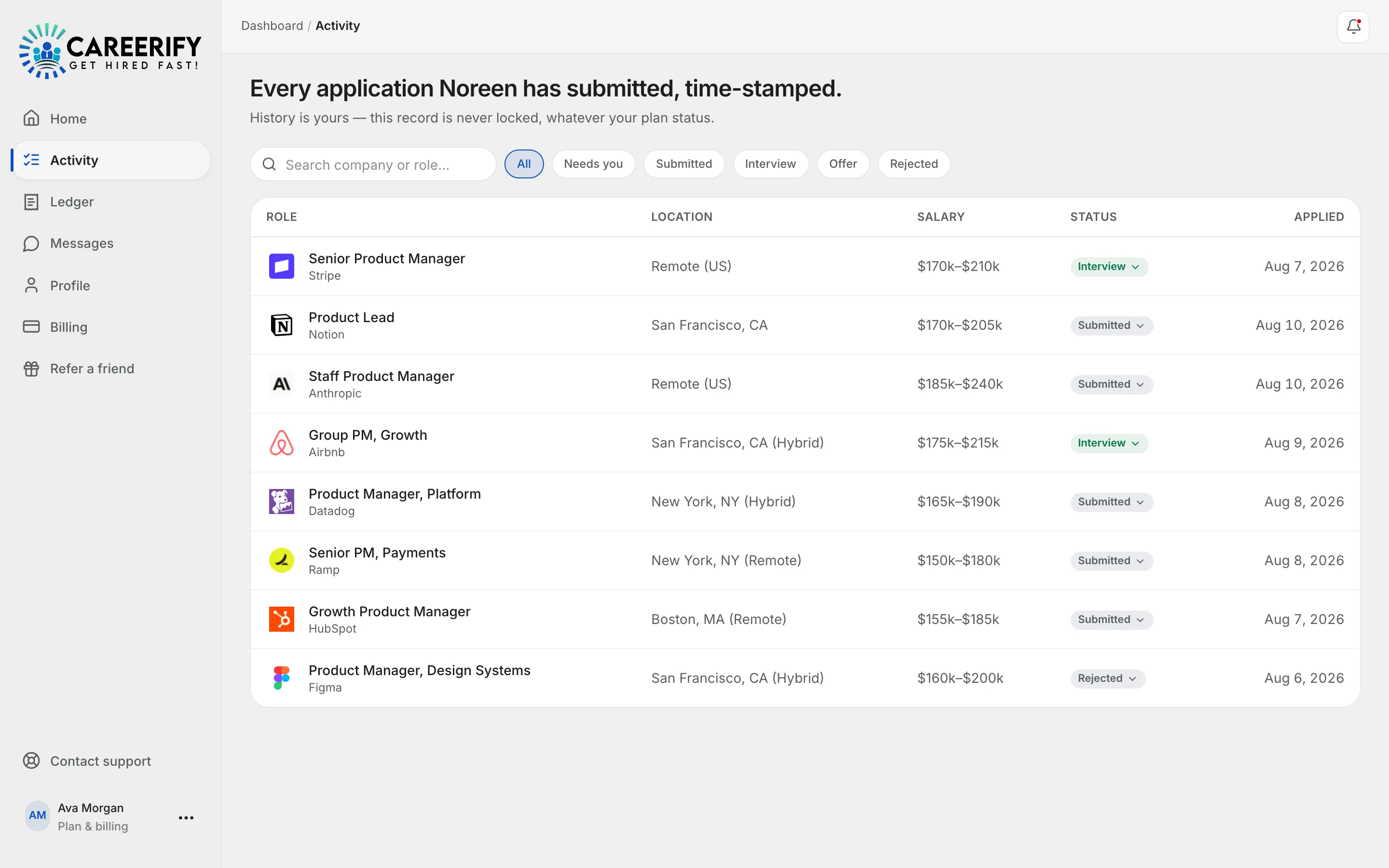
Task: Open Airbnb's Interview status dropdown
Action: point(1108,443)
